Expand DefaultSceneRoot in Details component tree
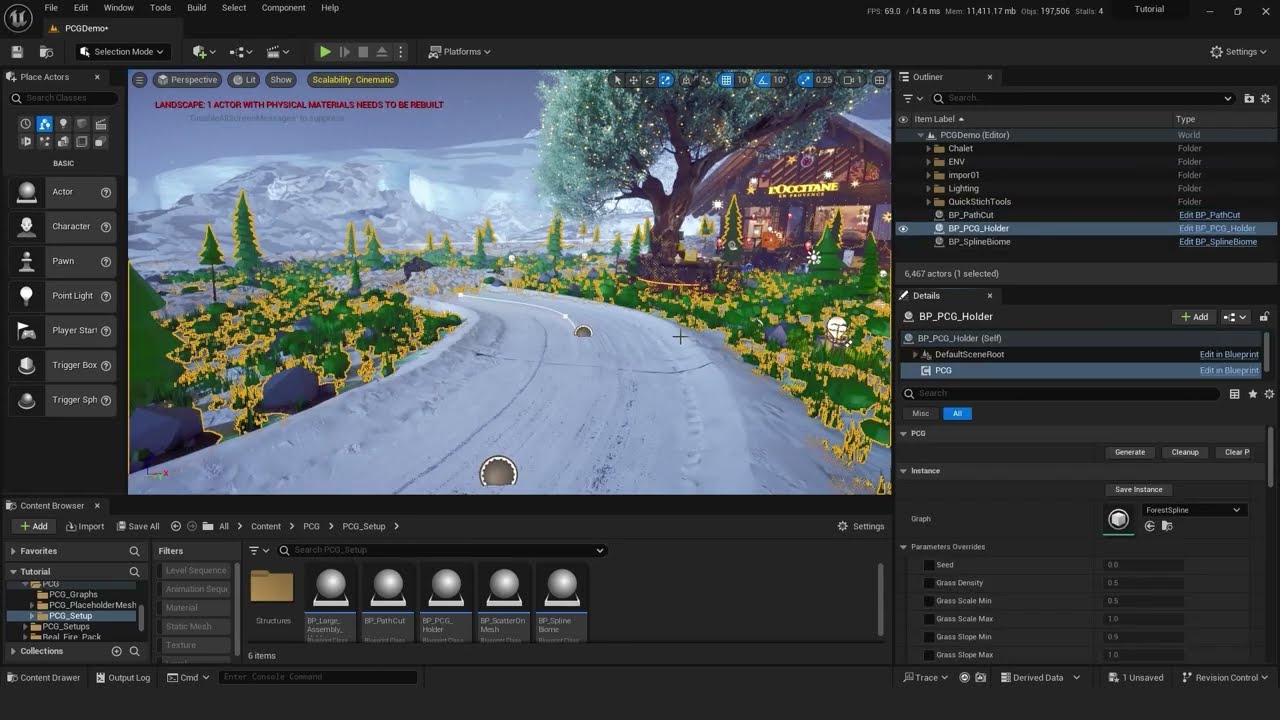1280x720 pixels. tap(914, 354)
